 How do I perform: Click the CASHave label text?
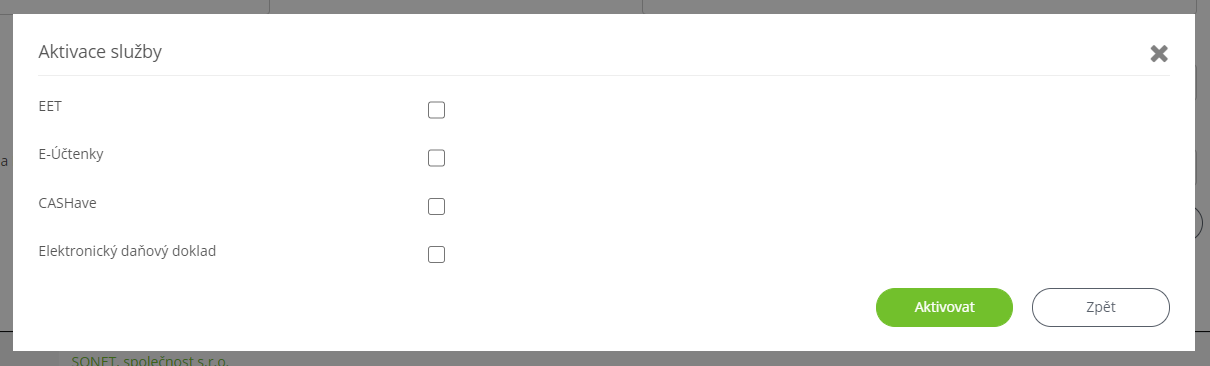(x=67, y=202)
